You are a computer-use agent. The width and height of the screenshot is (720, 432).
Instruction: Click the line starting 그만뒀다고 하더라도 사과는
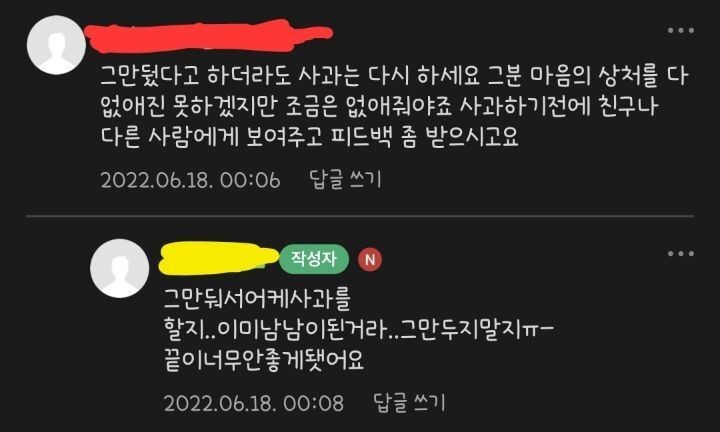(x=394, y=76)
